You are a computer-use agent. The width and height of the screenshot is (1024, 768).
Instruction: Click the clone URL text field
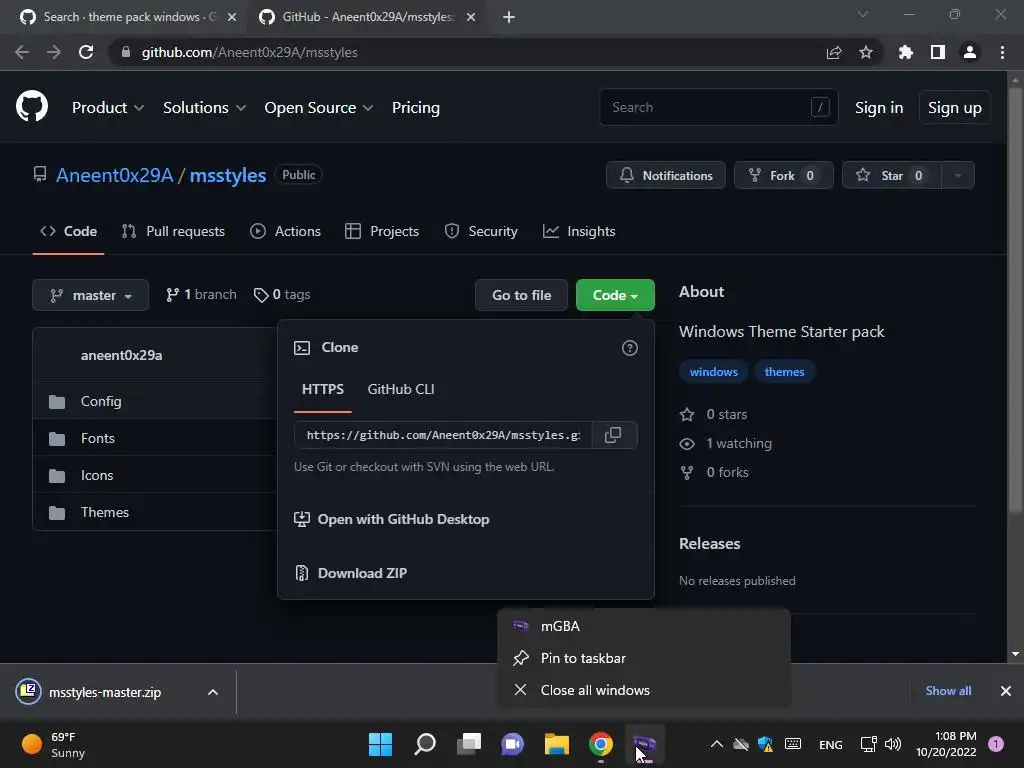tap(443, 435)
